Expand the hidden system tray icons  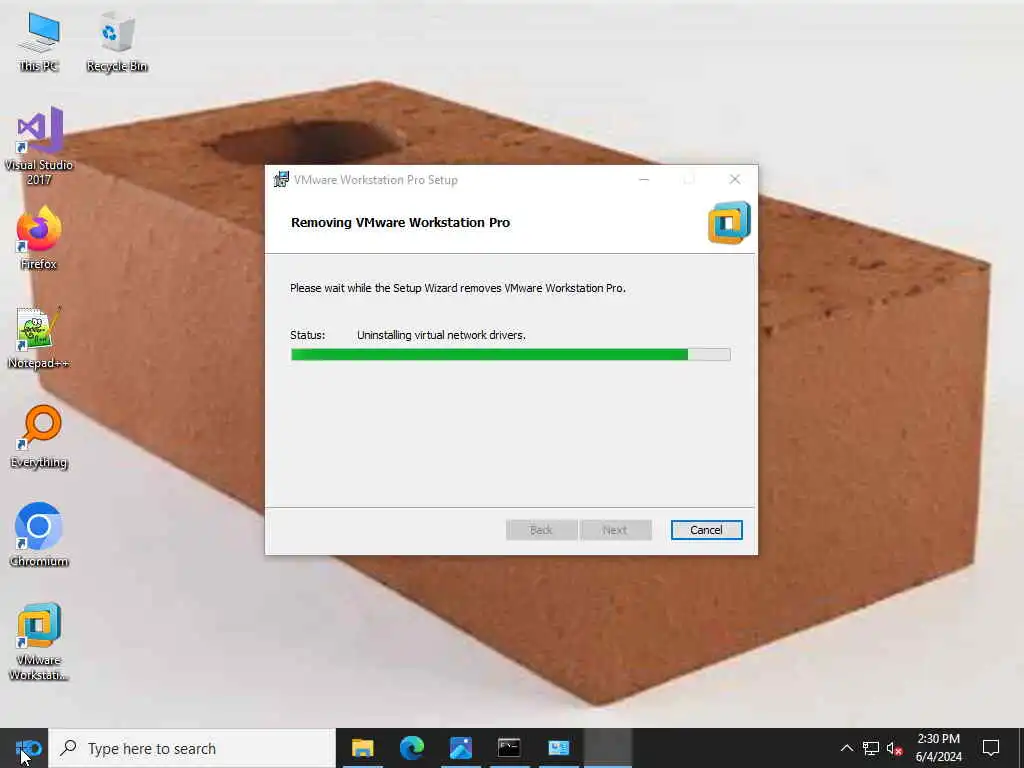tap(846, 748)
